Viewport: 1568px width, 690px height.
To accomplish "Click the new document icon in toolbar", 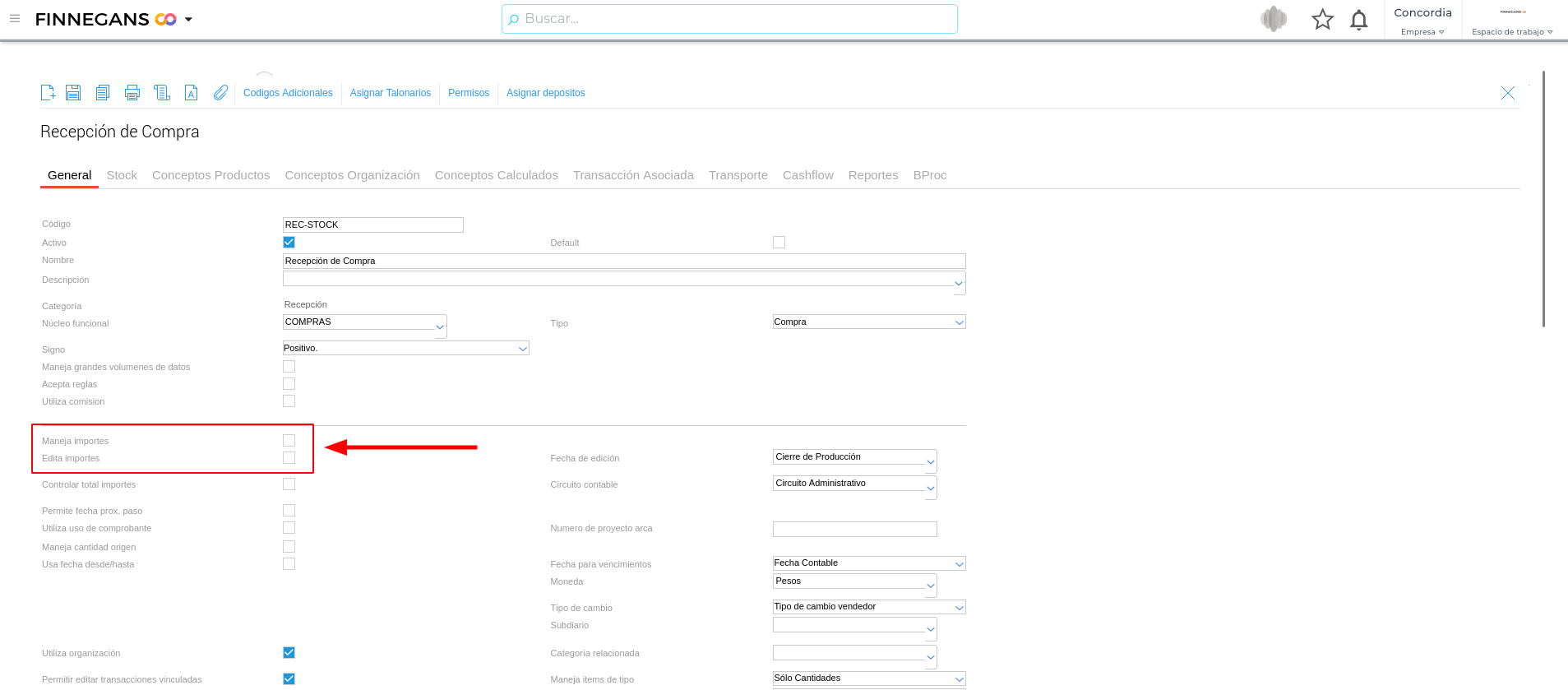I will click(49, 93).
